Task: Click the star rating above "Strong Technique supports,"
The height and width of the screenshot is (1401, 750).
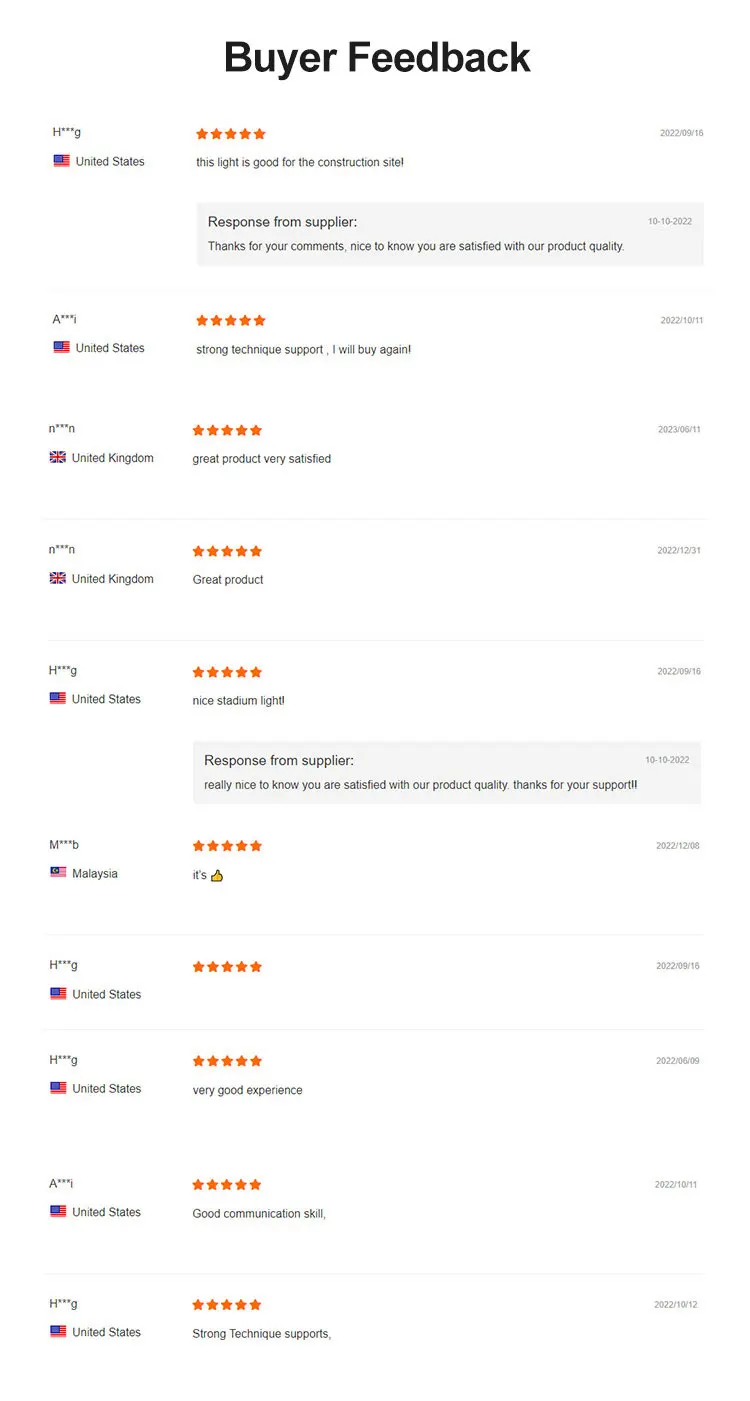Action: tap(227, 1305)
